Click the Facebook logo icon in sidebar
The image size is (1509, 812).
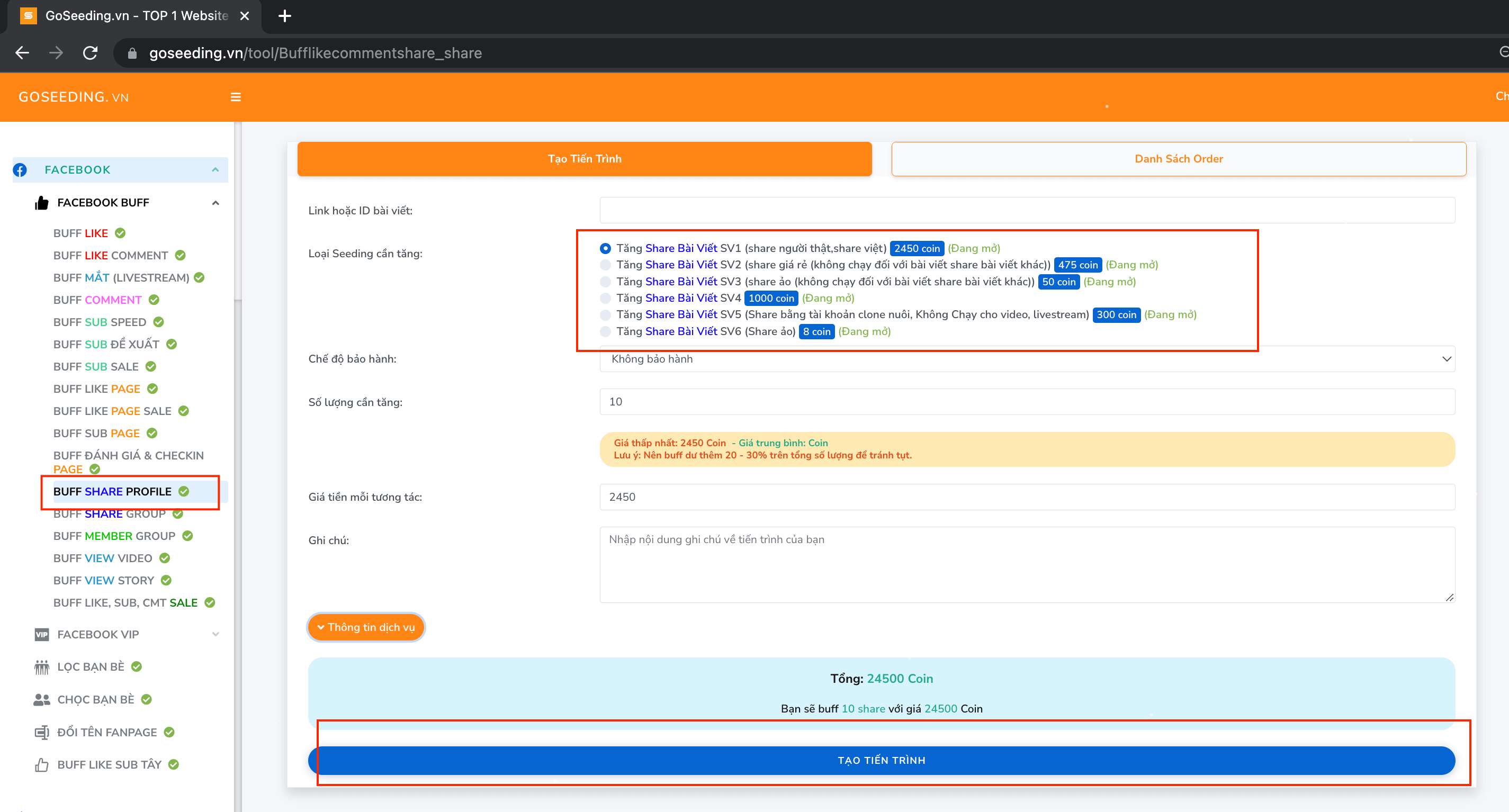click(20, 170)
